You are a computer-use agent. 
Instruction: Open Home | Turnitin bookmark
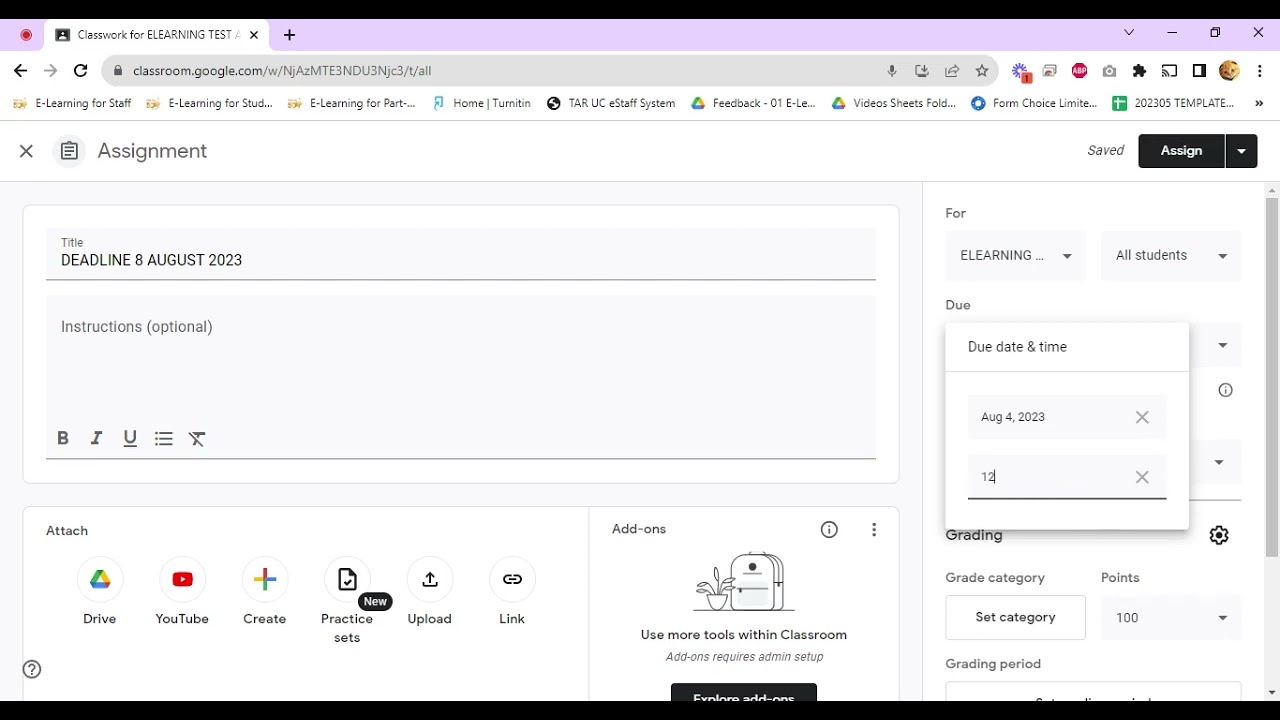point(482,103)
